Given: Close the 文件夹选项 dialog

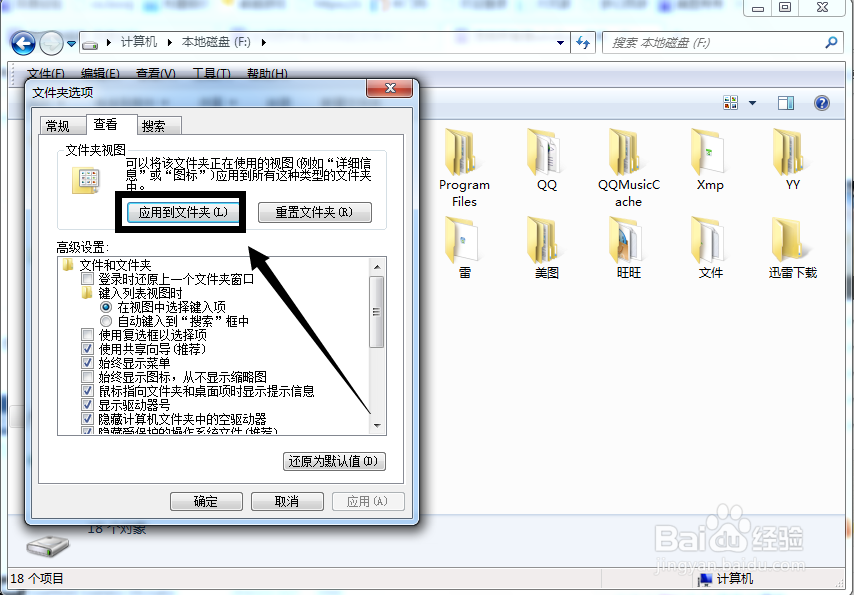Looking at the screenshot, I should pos(389,89).
